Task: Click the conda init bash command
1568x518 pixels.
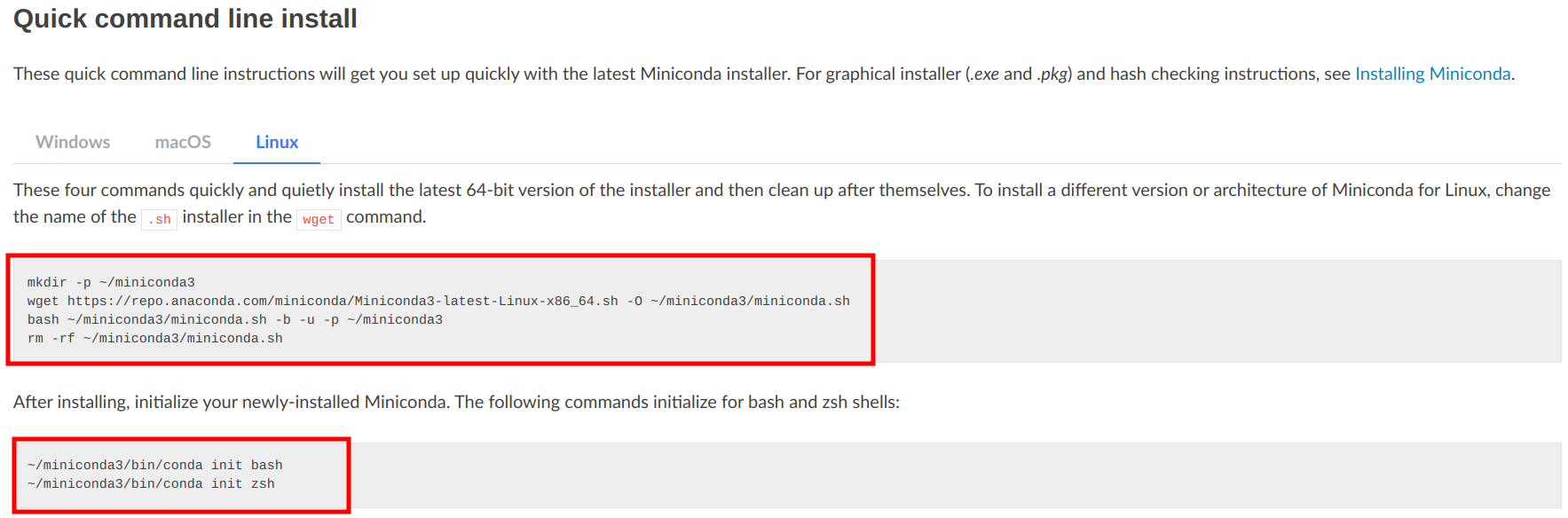Action: tap(155, 465)
